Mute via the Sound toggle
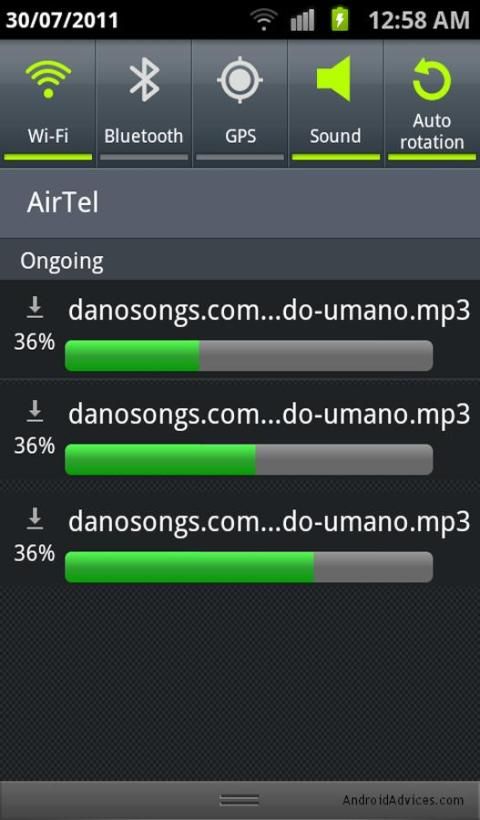480x820 pixels. pos(336,104)
